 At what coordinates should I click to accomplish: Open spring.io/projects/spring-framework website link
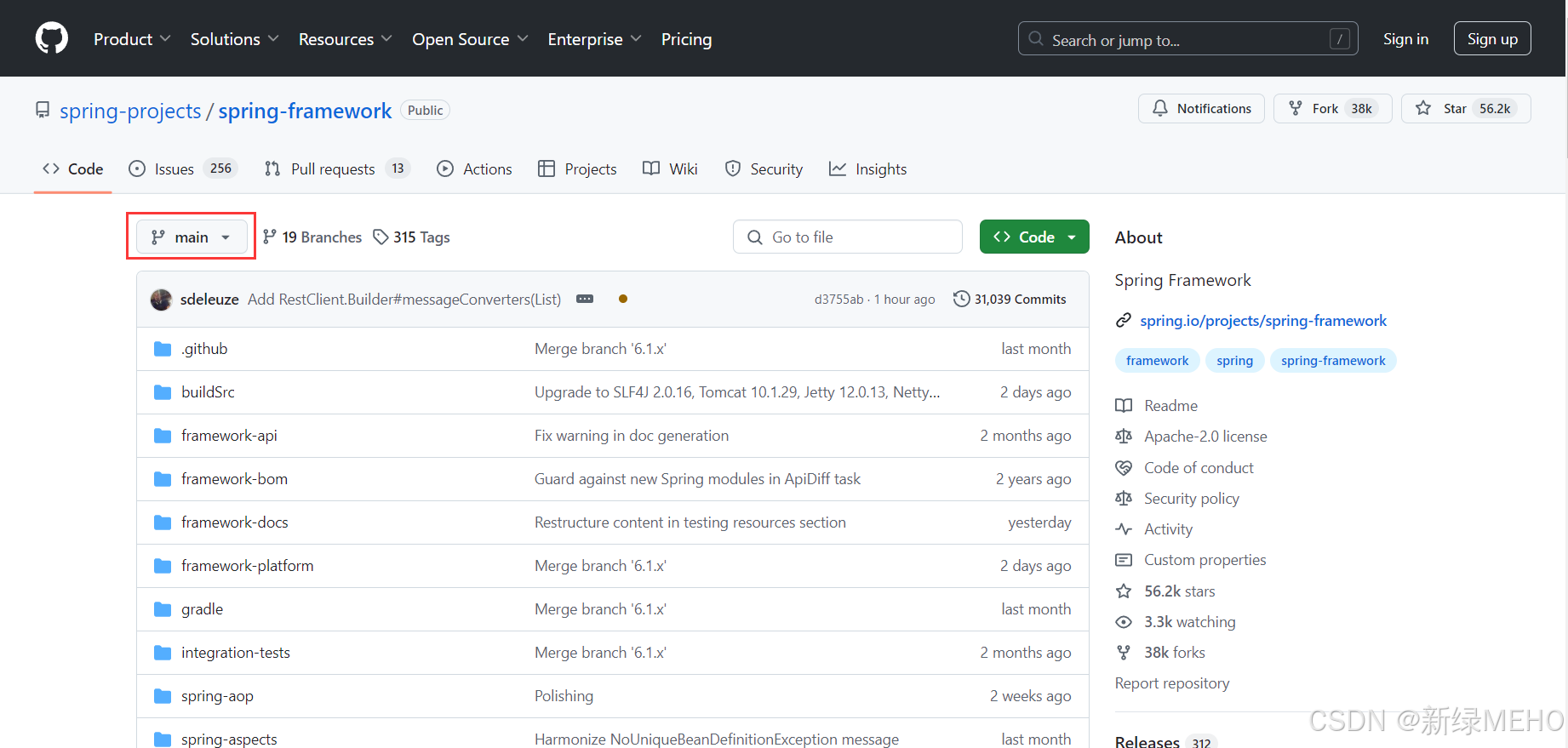click(1263, 321)
